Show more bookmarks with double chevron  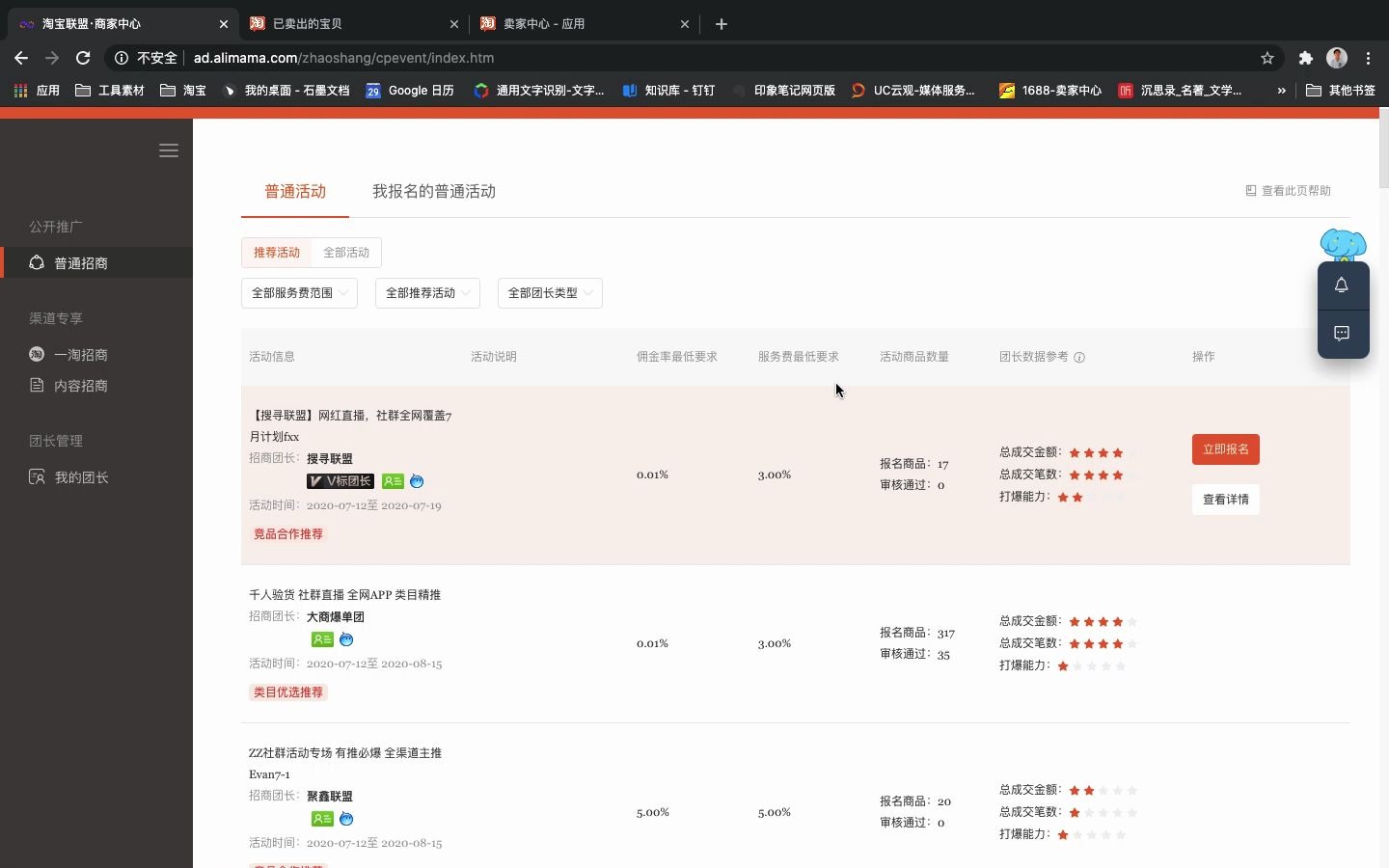pos(1281,91)
